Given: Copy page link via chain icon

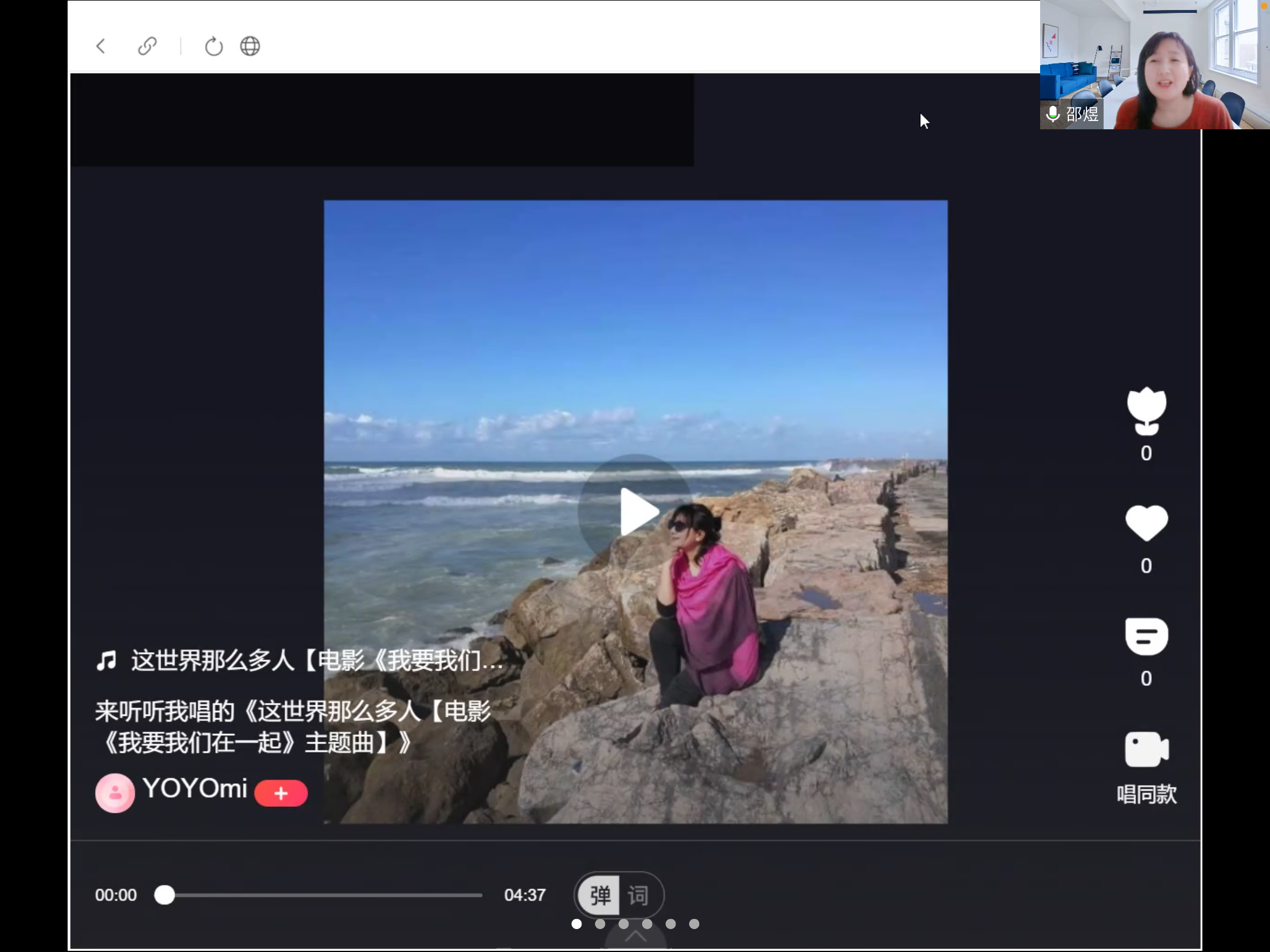Looking at the screenshot, I should coord(147,46).
